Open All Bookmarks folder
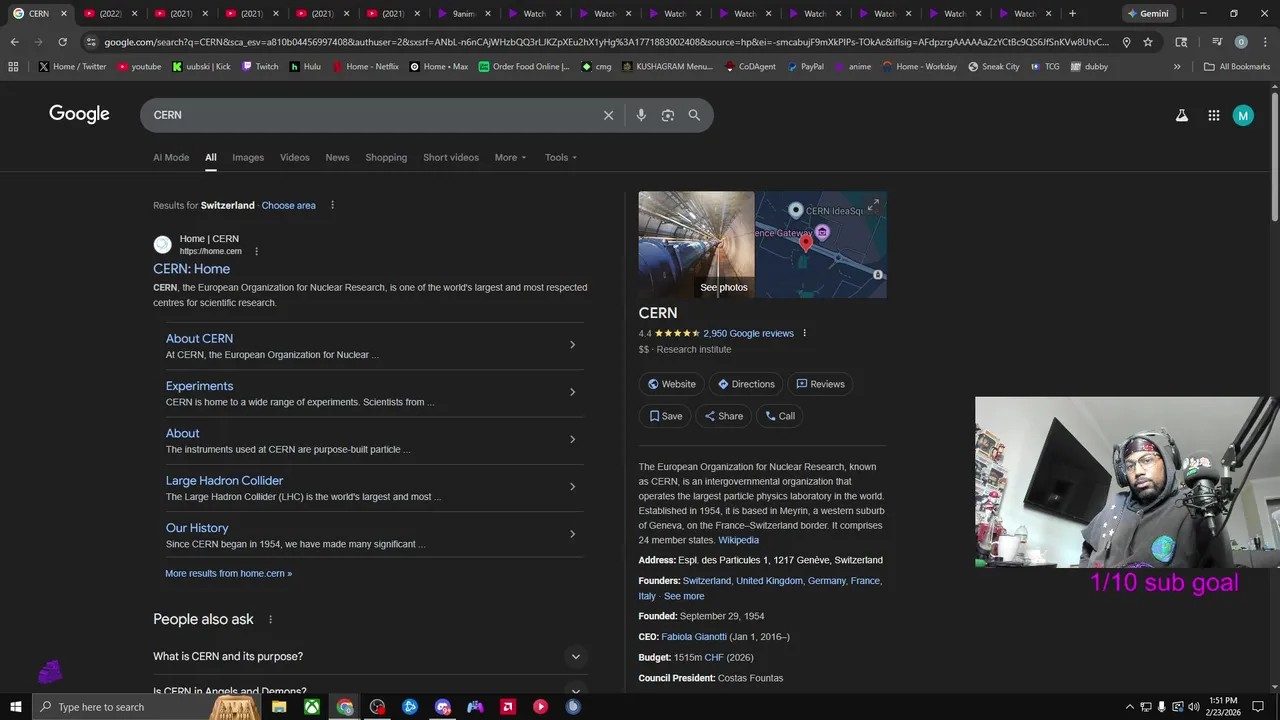1280x720 pixels. (1237, 67)
